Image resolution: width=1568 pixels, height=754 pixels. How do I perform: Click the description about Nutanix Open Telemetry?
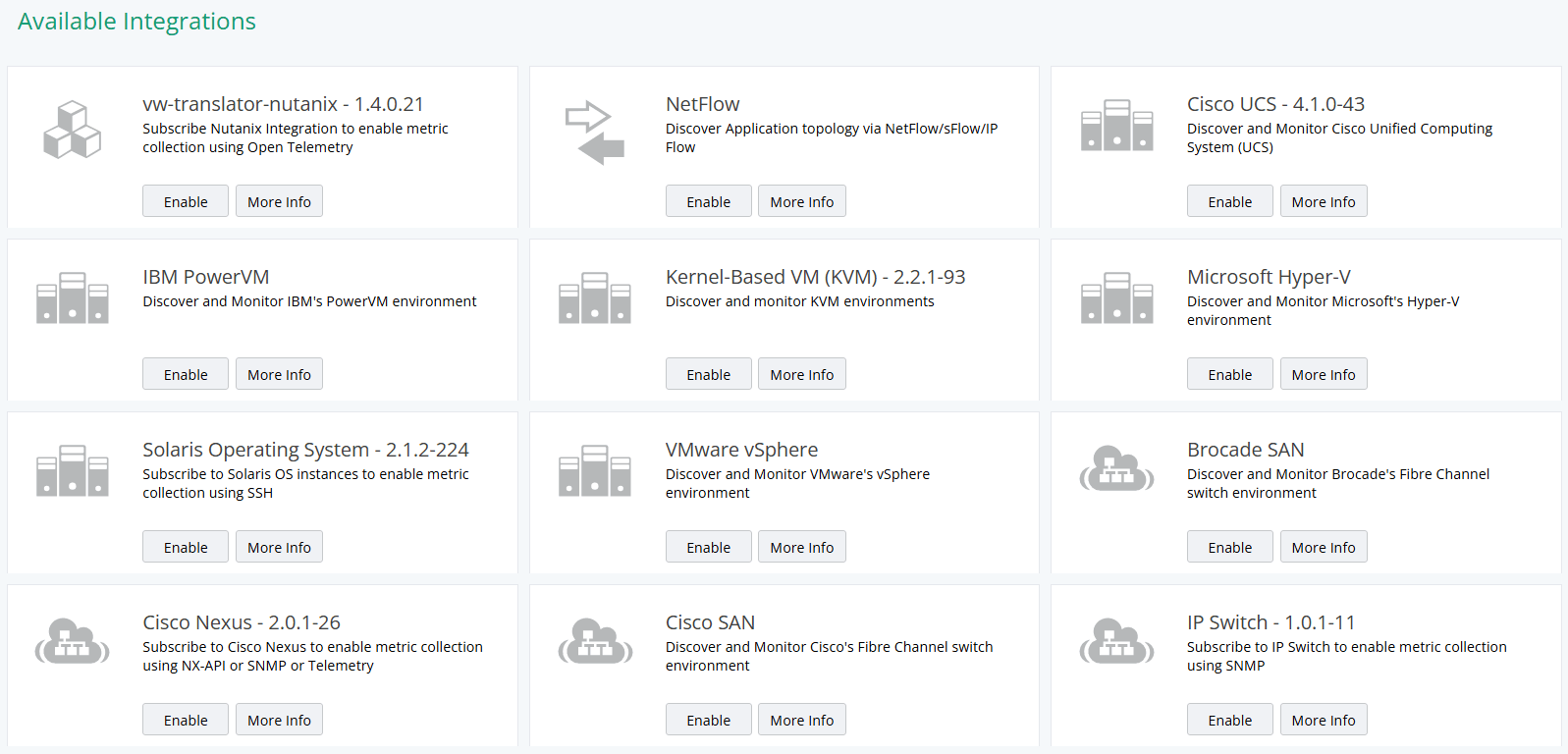295,137
